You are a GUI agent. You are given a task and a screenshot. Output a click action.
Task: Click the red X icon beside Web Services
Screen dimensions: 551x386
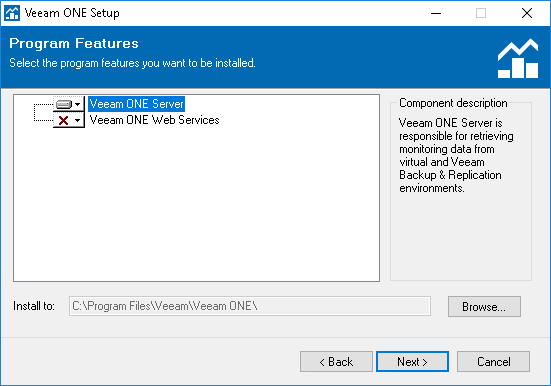coord(64,121)
